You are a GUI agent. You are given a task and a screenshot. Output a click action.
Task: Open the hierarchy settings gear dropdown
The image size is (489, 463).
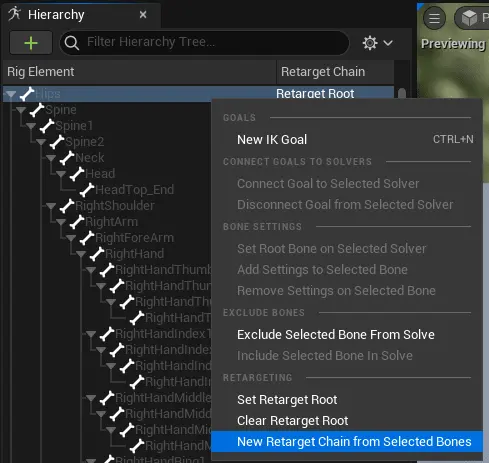click(x=378, y=43)
